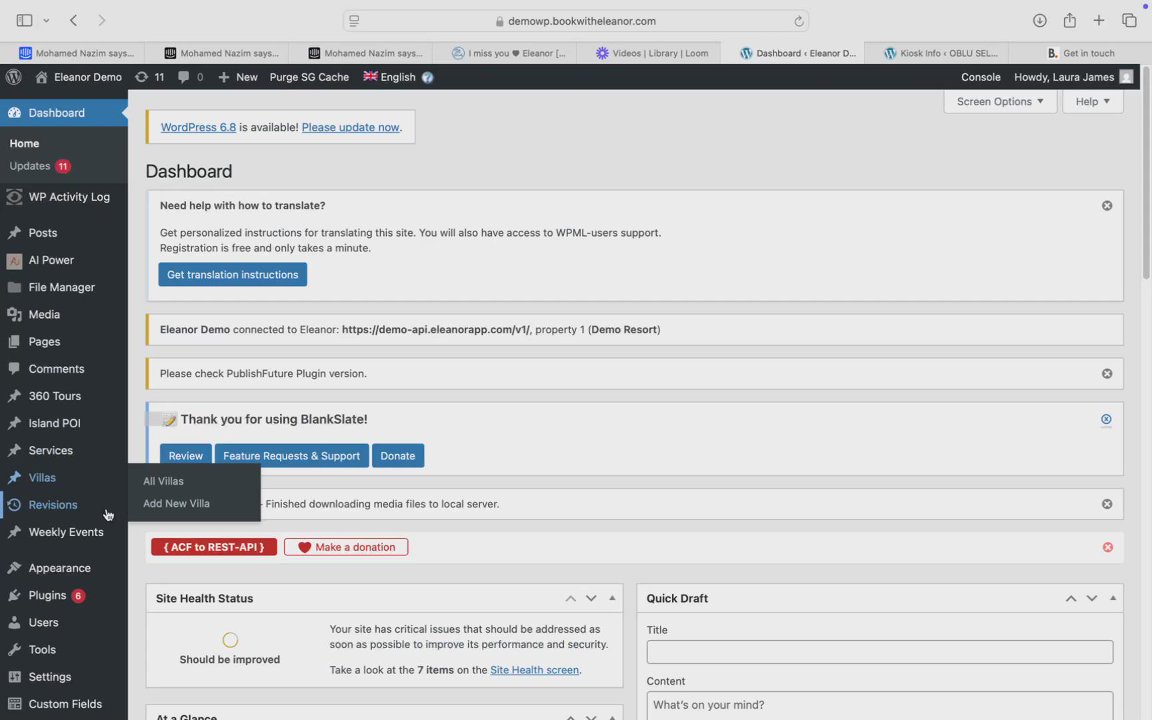Click the Please update now link
The width and height of the screenshot is (1152, 720).
[350, 127]
